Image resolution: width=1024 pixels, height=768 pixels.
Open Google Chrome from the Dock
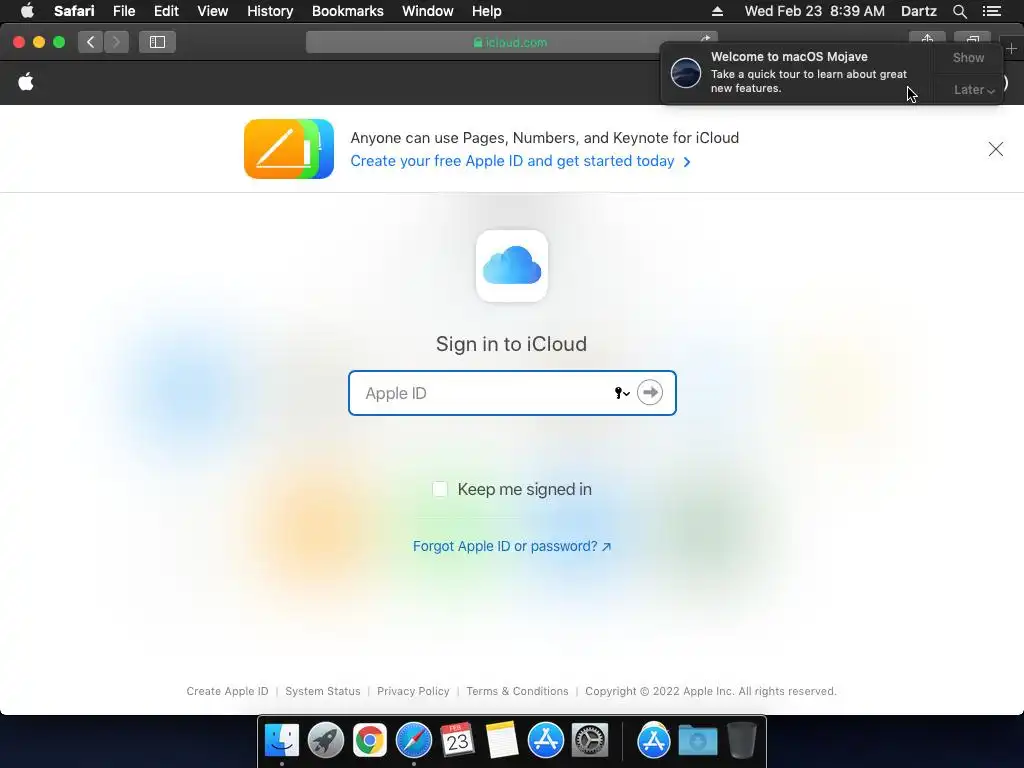point(370,741)
